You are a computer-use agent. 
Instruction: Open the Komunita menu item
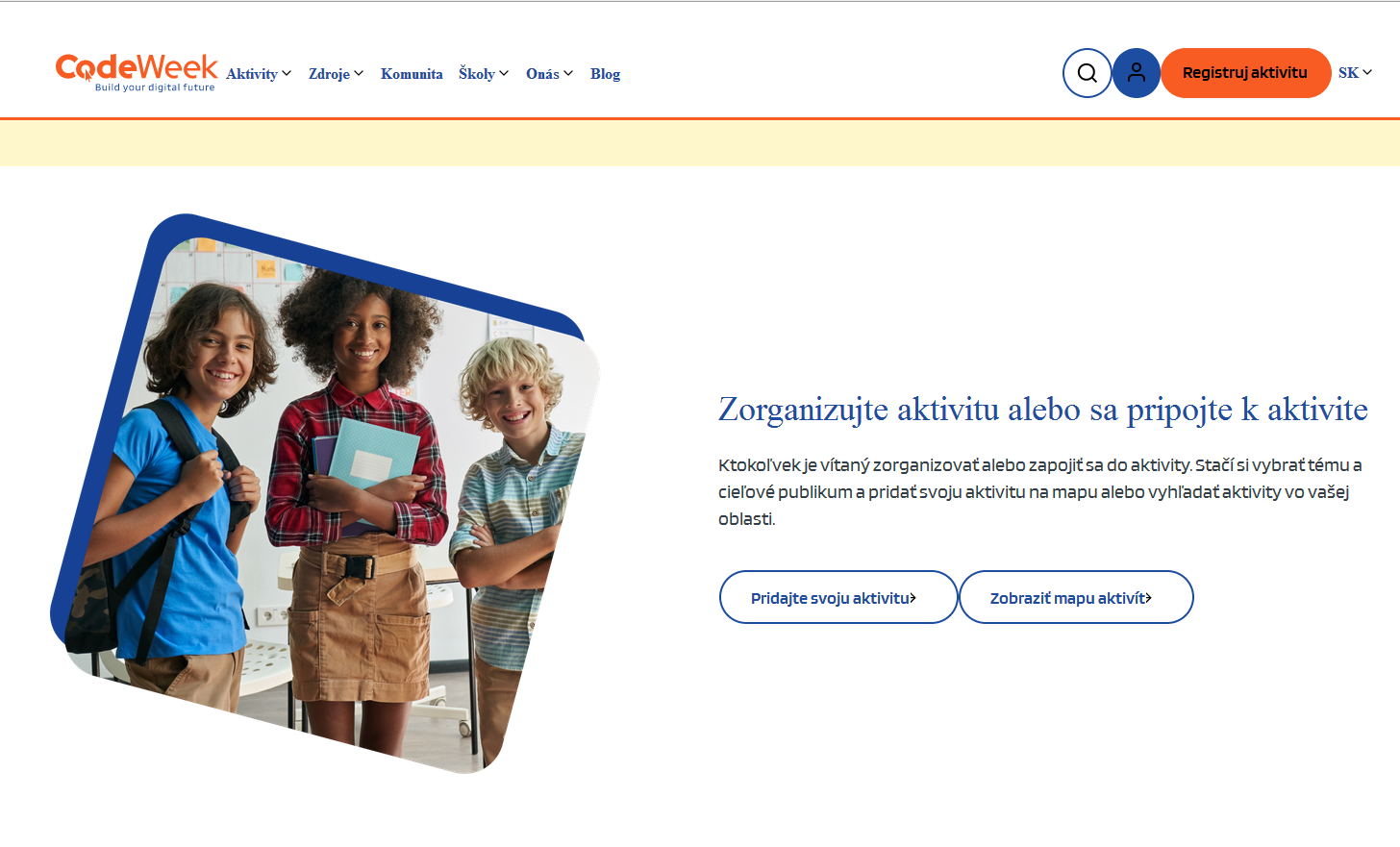click(x=412, y=74)
